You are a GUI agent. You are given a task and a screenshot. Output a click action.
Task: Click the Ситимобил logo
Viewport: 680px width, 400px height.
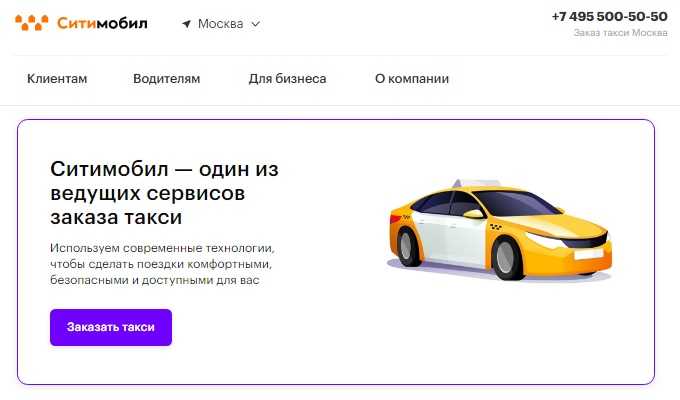(81, 23)
